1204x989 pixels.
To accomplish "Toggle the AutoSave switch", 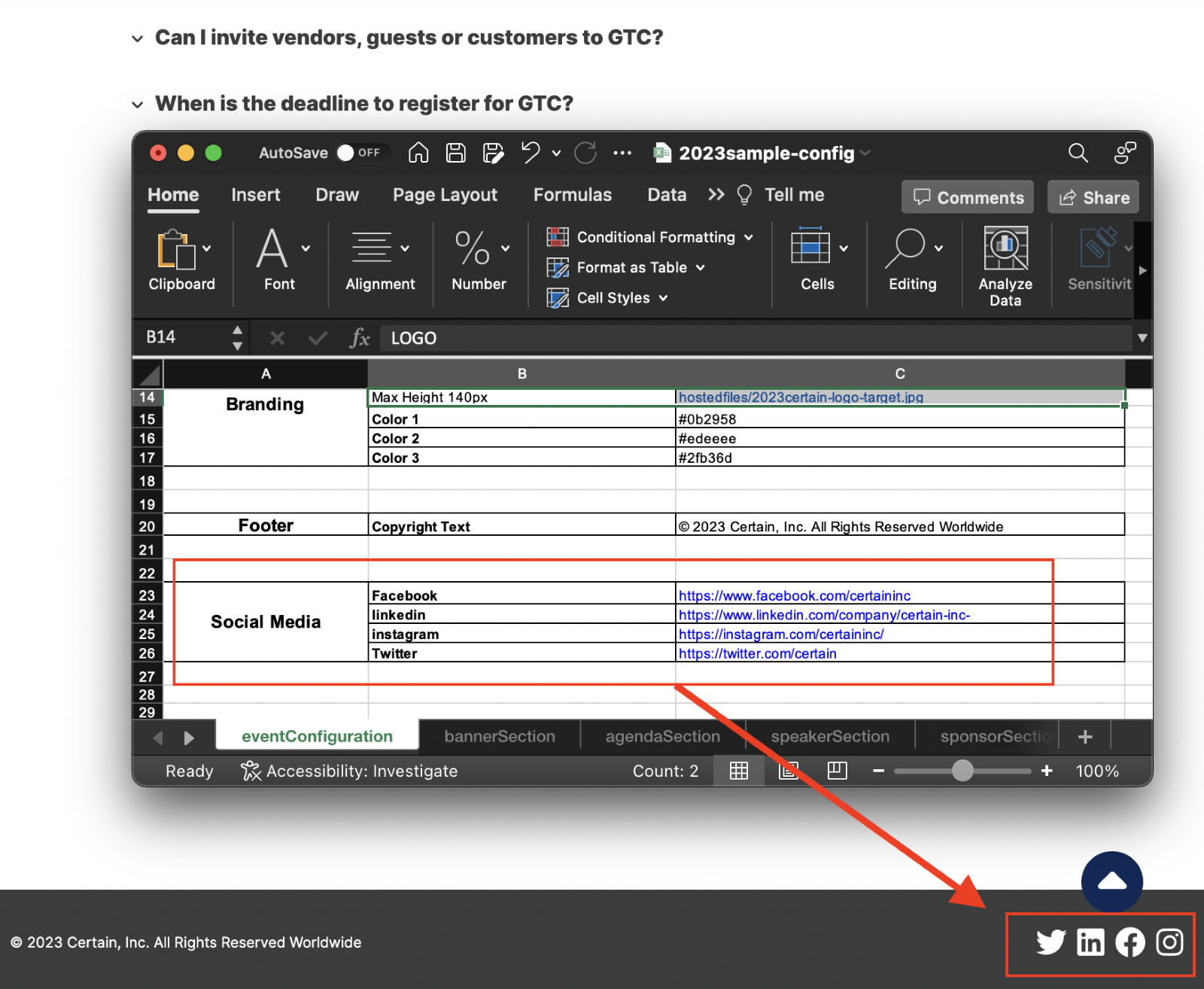I will [361, 153].
